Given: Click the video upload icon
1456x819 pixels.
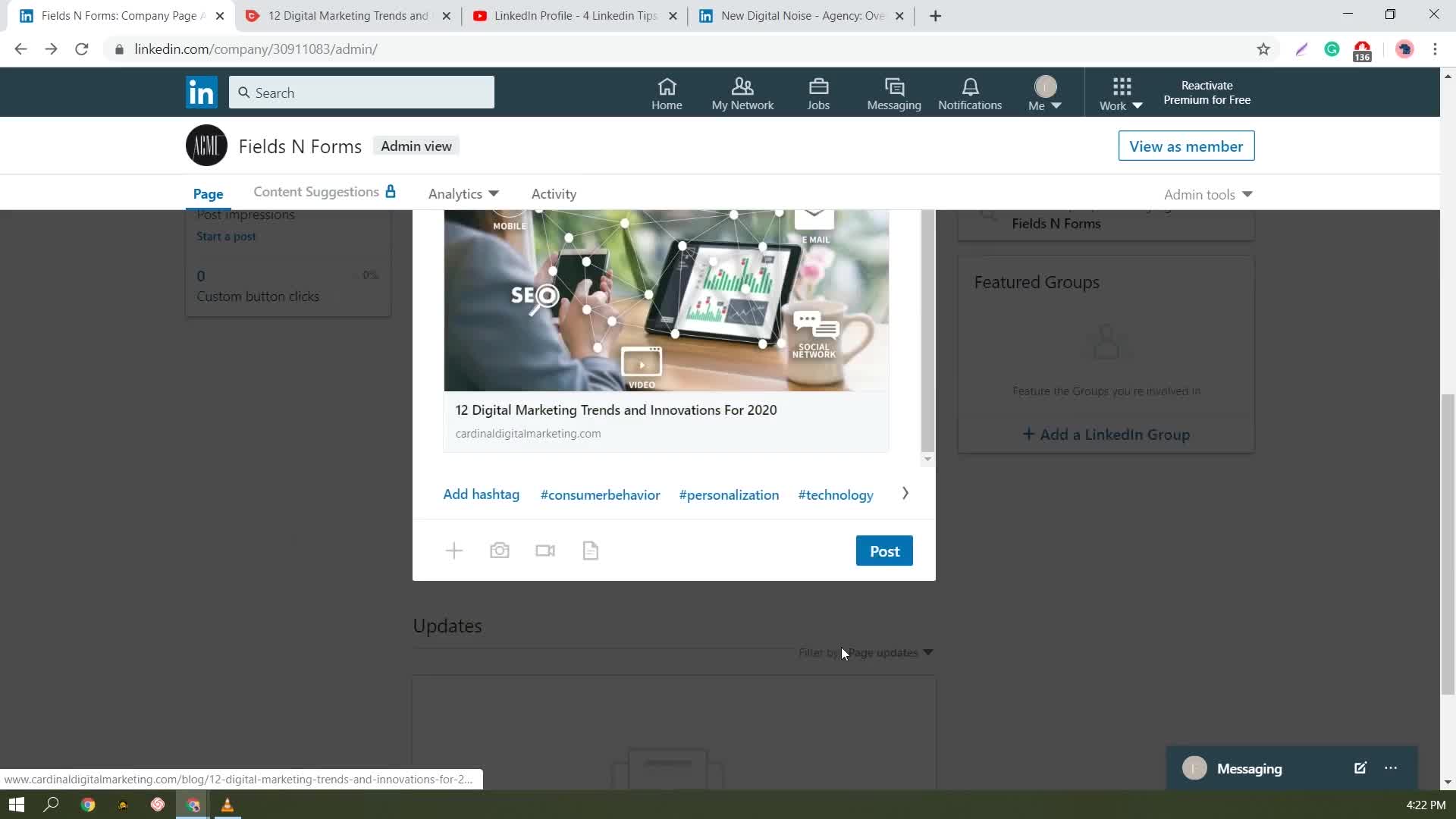Looking at the screenshot, I should [544, 551].
